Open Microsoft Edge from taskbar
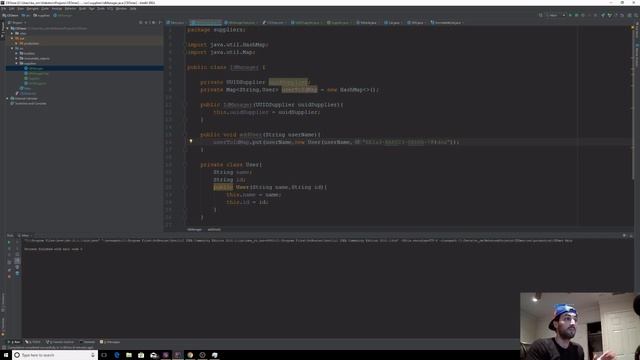640x360 pixels. [117, 355]
